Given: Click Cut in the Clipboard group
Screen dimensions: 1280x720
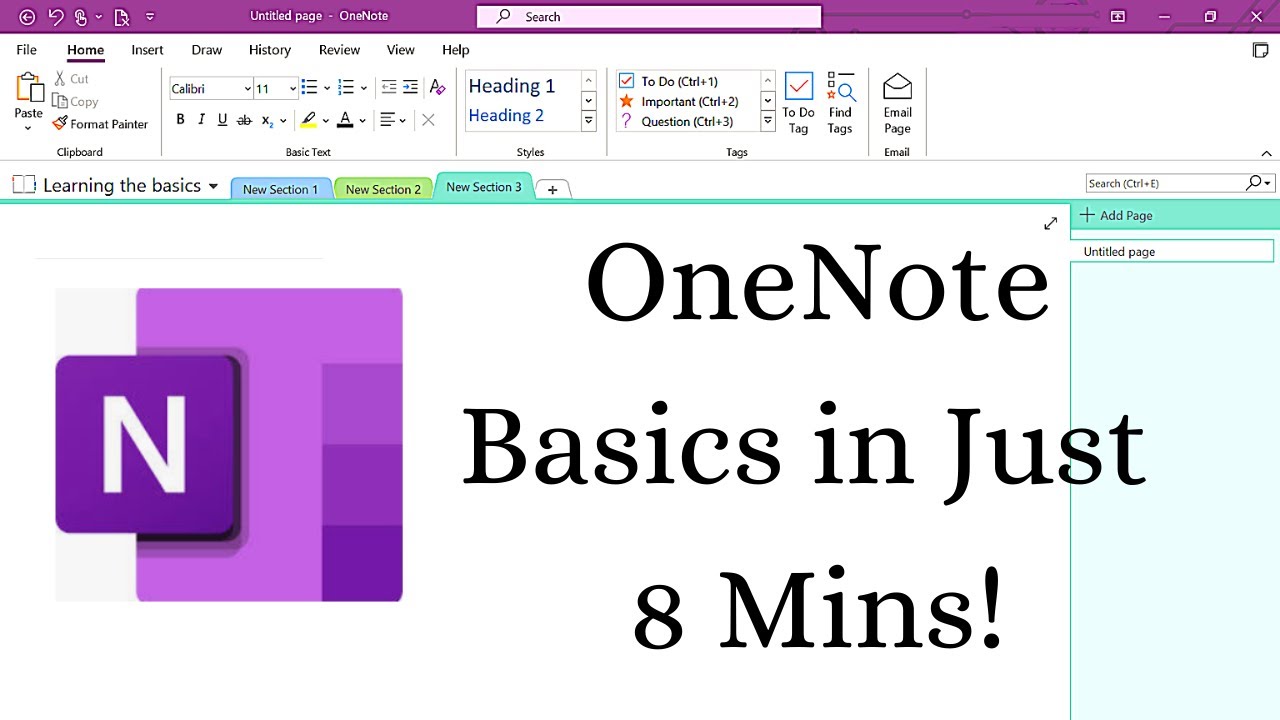Looking at the screenshot, I should click(72, 79).
